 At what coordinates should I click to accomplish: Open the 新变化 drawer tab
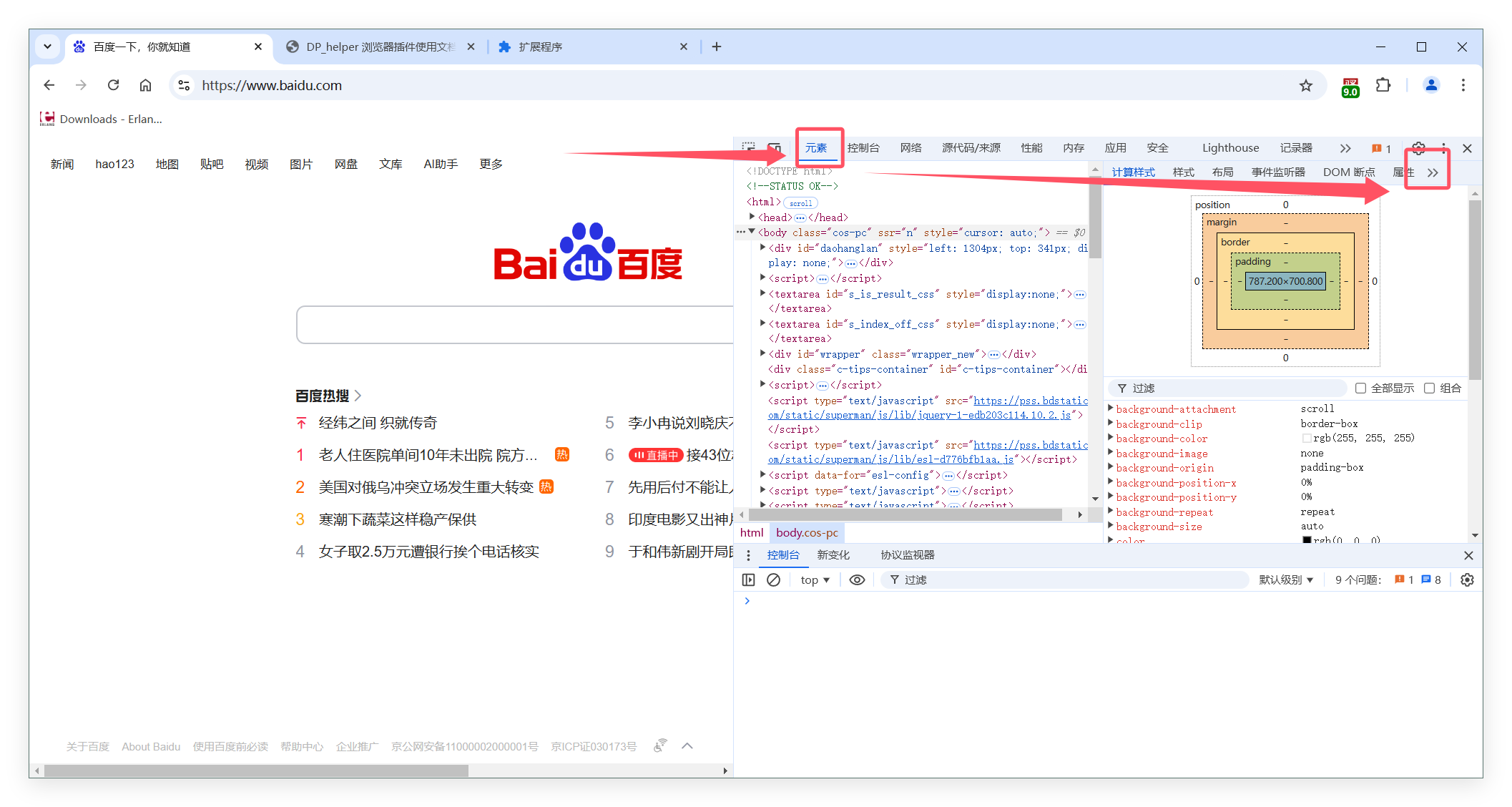tap(833, 555)
